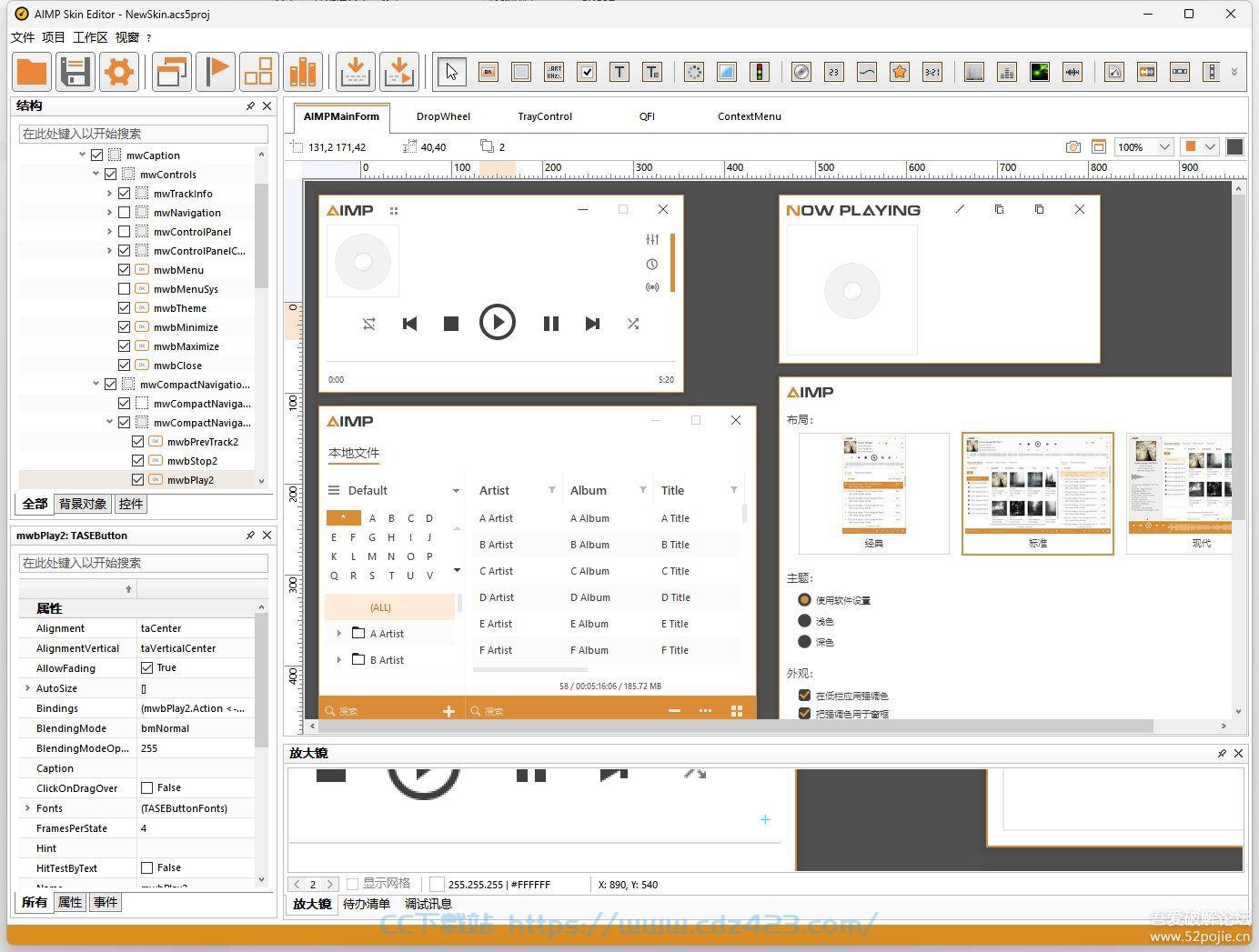The width and height of the screenshot is (1259, 952).
Task: Pin the 结构 panel
Action: tap(250, 106)
